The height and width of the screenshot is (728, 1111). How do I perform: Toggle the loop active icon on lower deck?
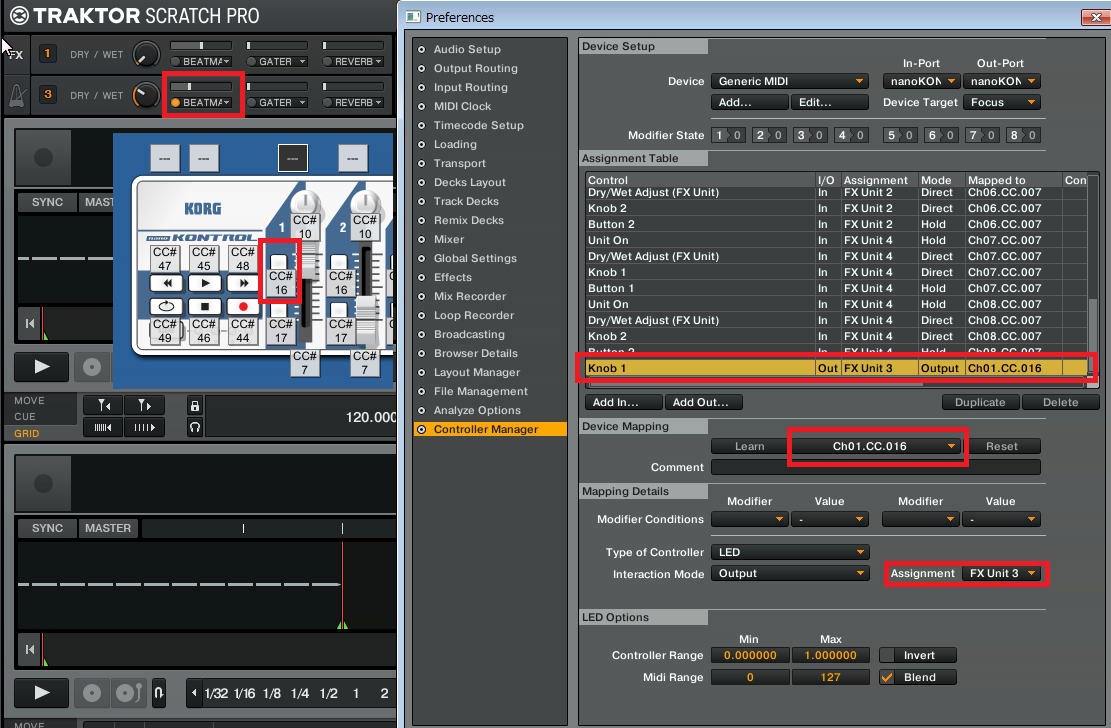tap(159, 693)
